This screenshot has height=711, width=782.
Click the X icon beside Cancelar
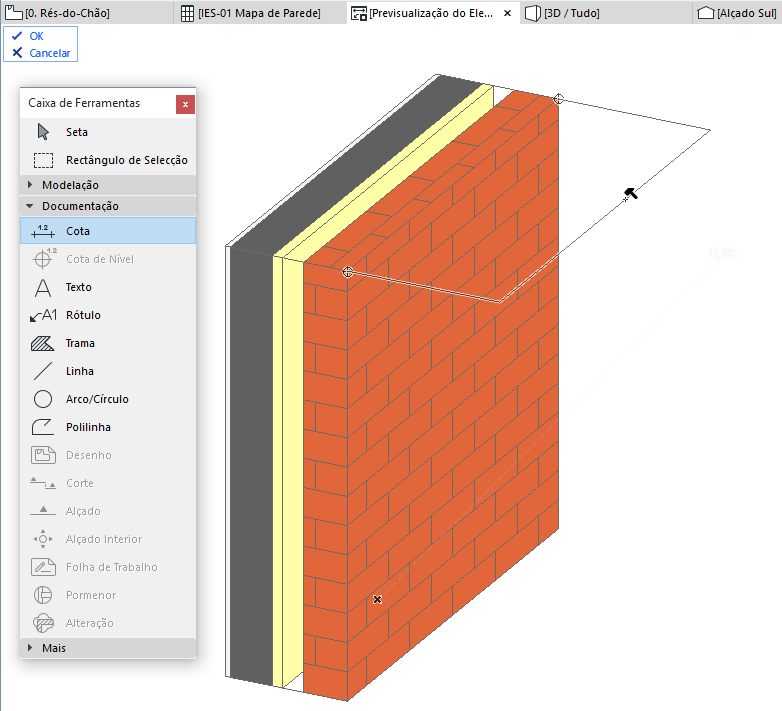coord(17,52)
